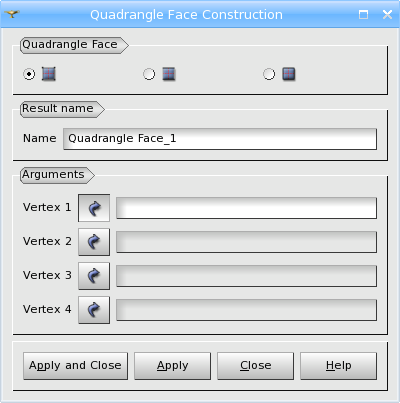Click the application logo in title bar
The image size is (400, 403).
pos(12,14)
